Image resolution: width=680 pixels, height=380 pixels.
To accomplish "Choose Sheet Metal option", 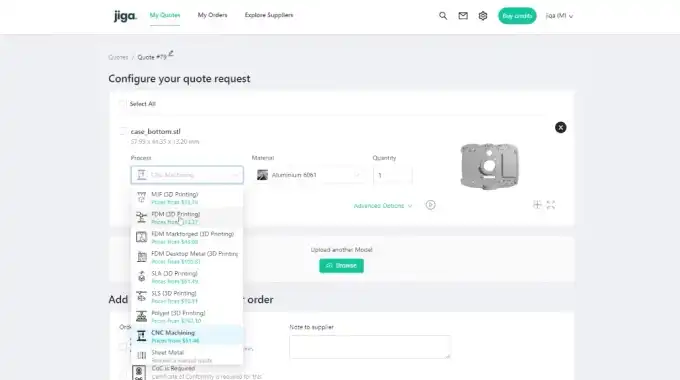I will point(187,356).
